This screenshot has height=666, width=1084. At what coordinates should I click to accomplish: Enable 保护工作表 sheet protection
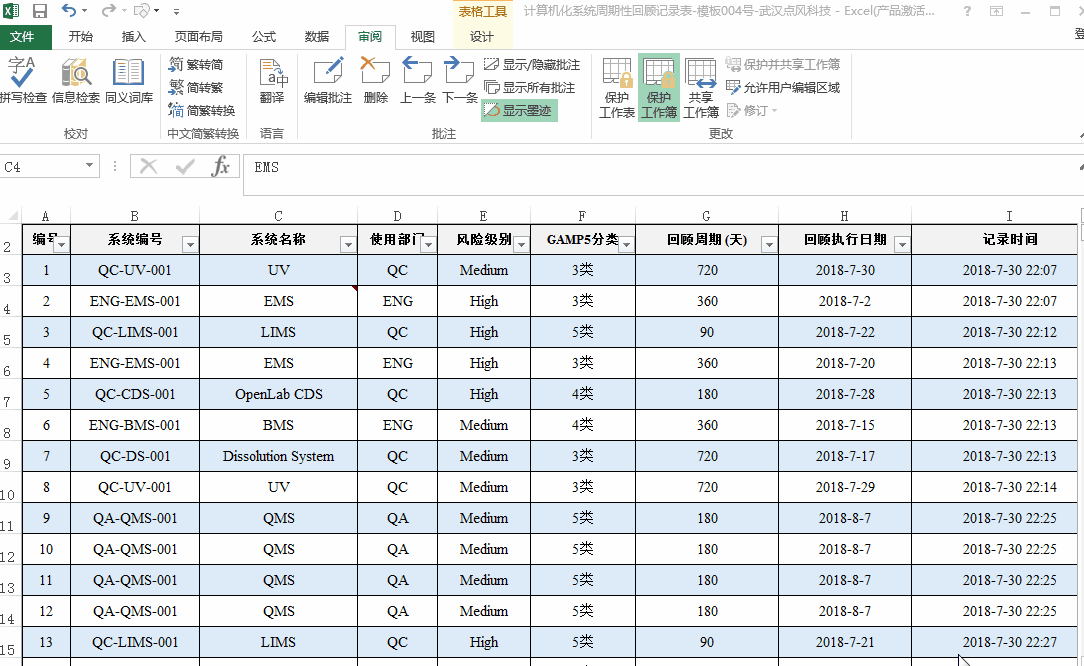click(x=617, y=85)
